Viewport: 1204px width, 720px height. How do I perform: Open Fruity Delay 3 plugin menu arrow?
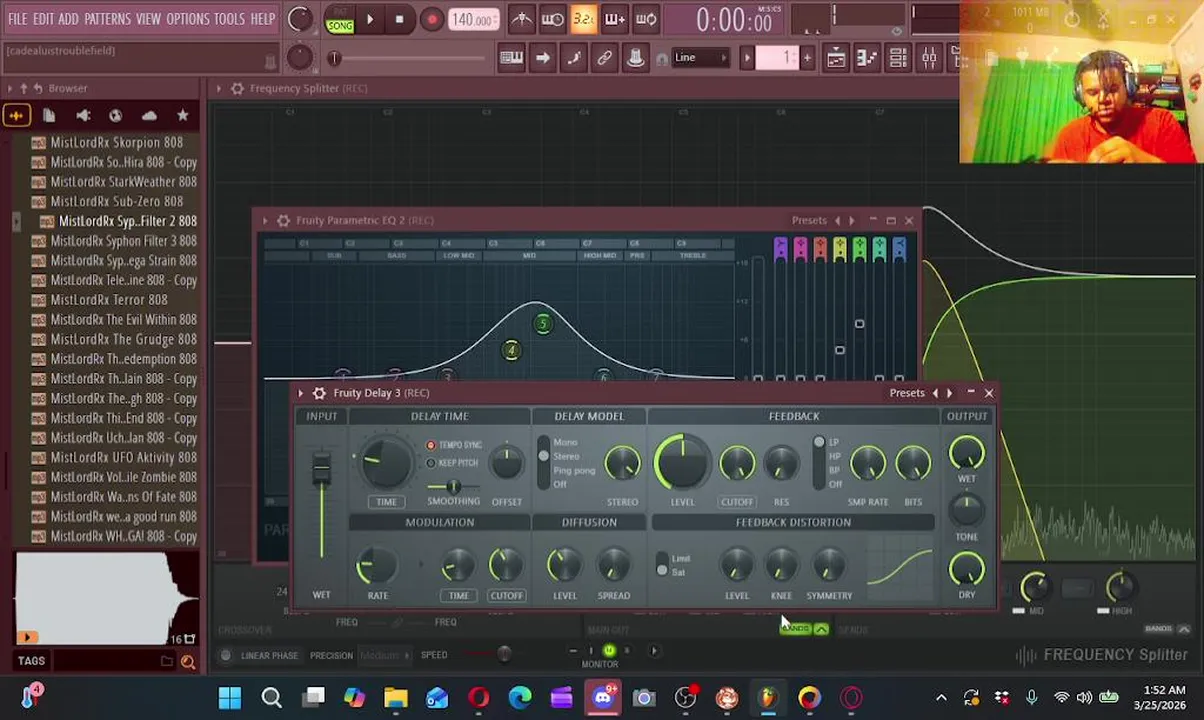(301, 393)
